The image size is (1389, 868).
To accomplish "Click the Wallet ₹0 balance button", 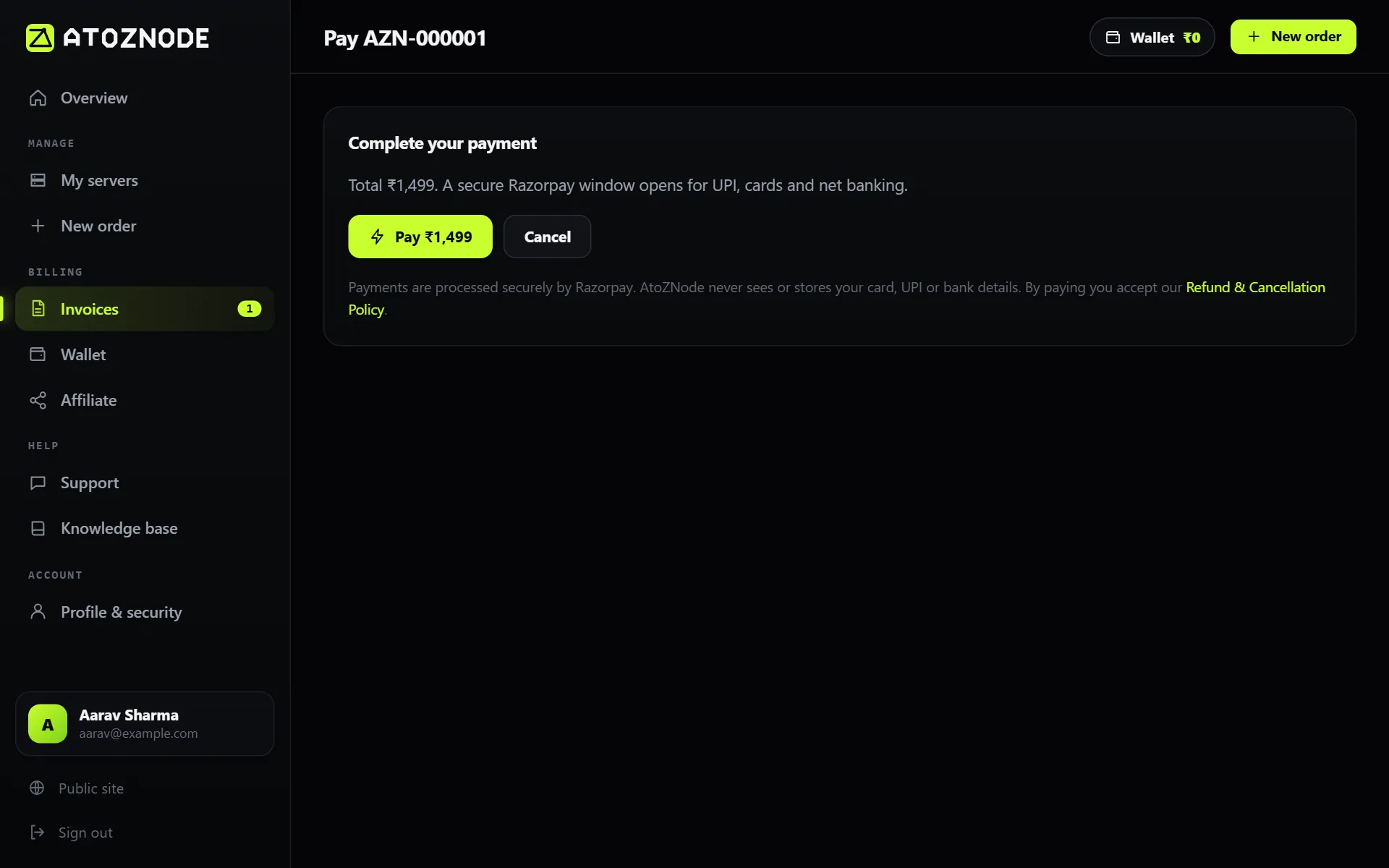I will [x=1152, y=37].
